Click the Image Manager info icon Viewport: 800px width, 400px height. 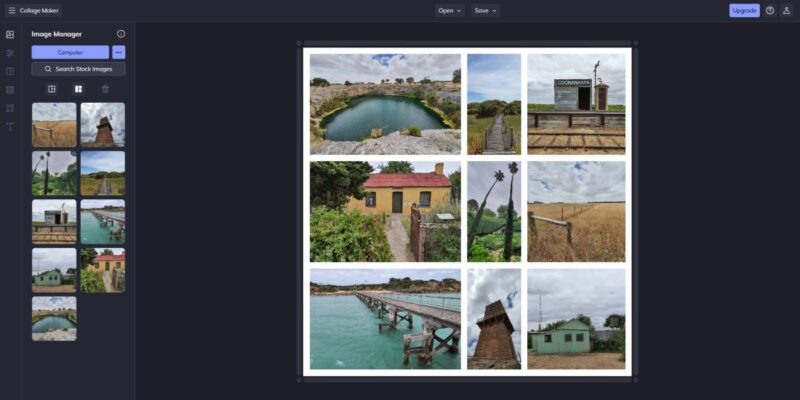tap(121, 34)
